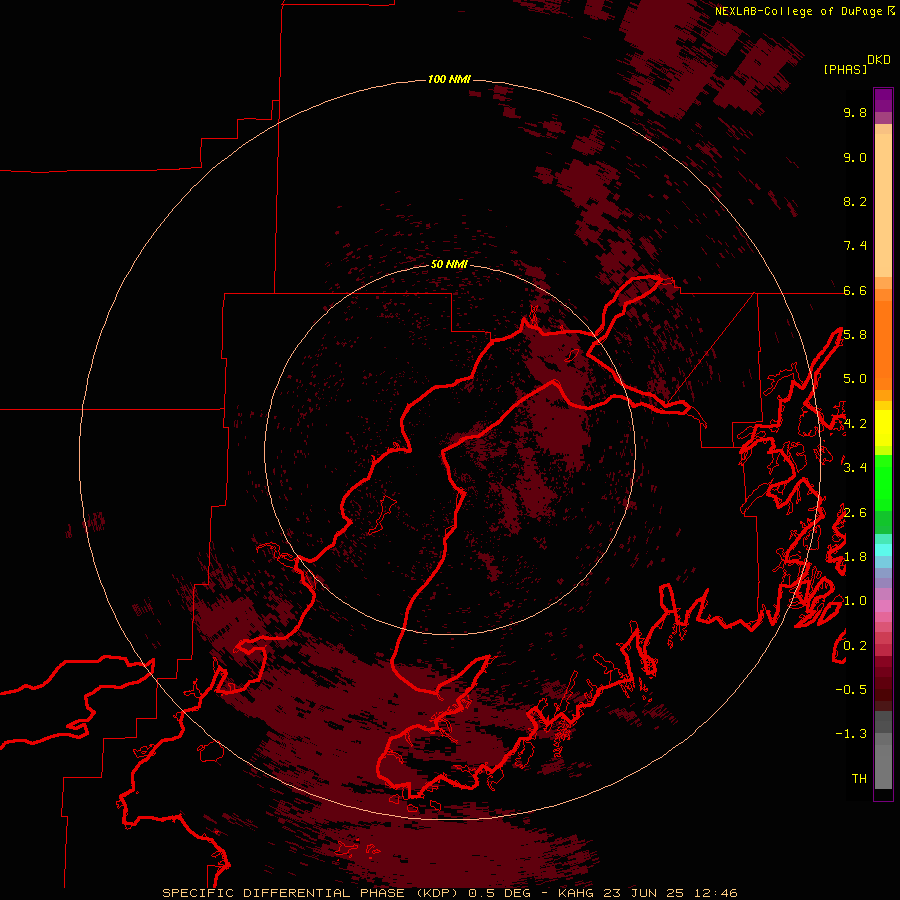This screenshot has height=900, width=900.
Task: Pick the pink band of the color bar
Action: pos(883,606)
